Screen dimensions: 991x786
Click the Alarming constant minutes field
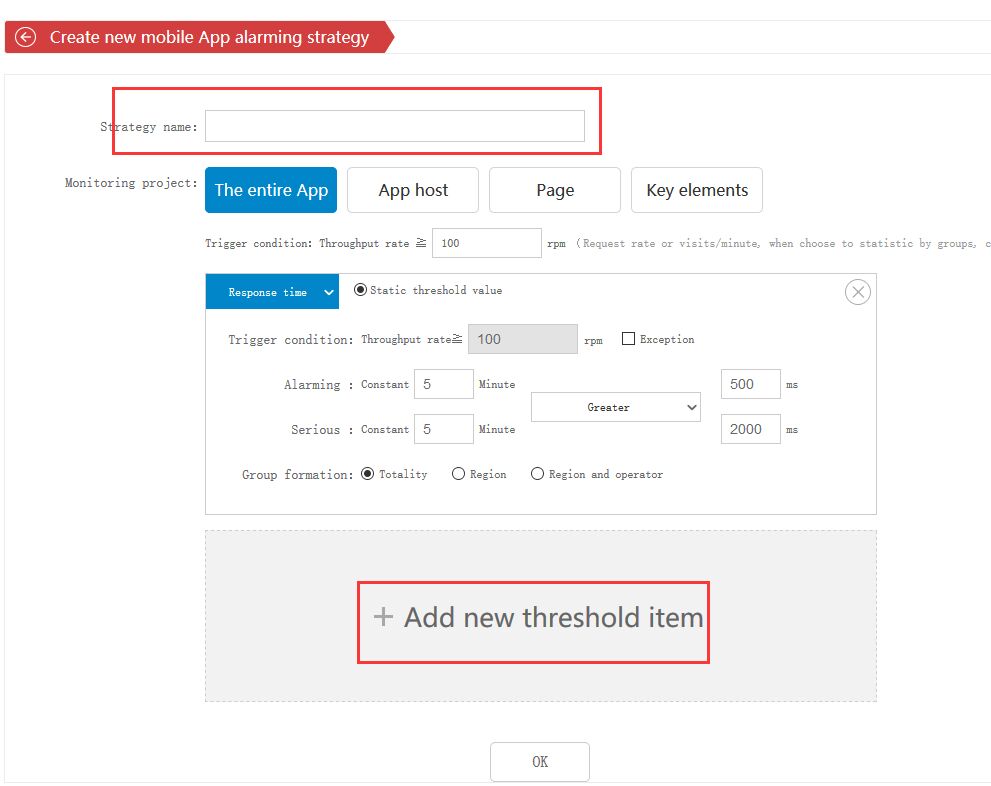pyautogui.click(x=443, y=384)
